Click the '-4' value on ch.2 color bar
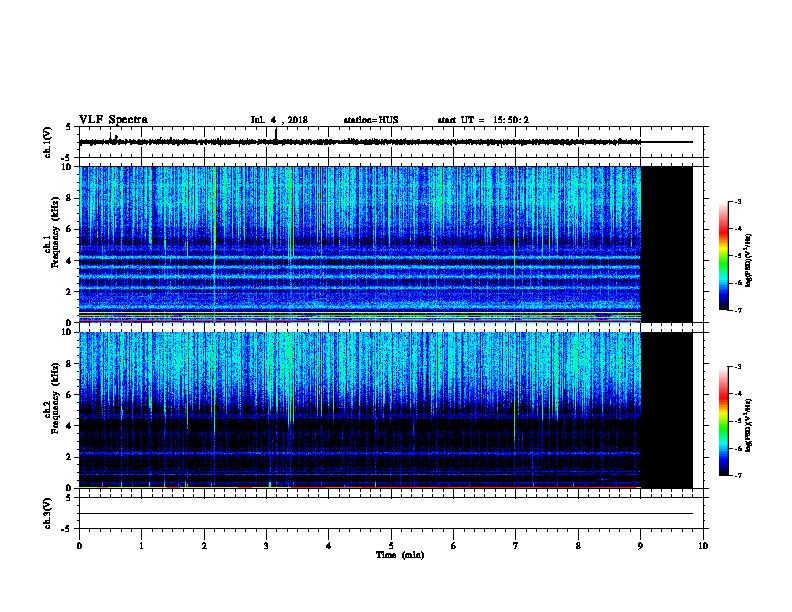 coord(737,394)
